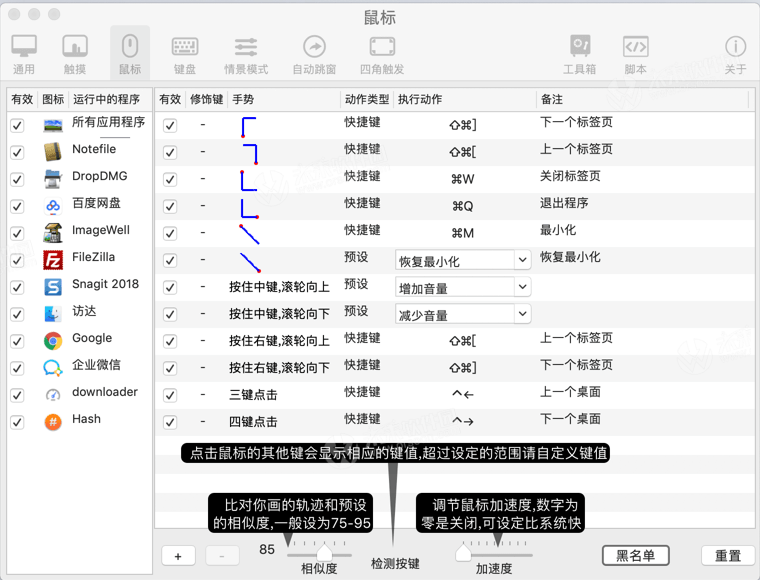Viewport: 760px width, 580px height.
Task: Click the 重置 reset button
Action: (x=728, y=555)
